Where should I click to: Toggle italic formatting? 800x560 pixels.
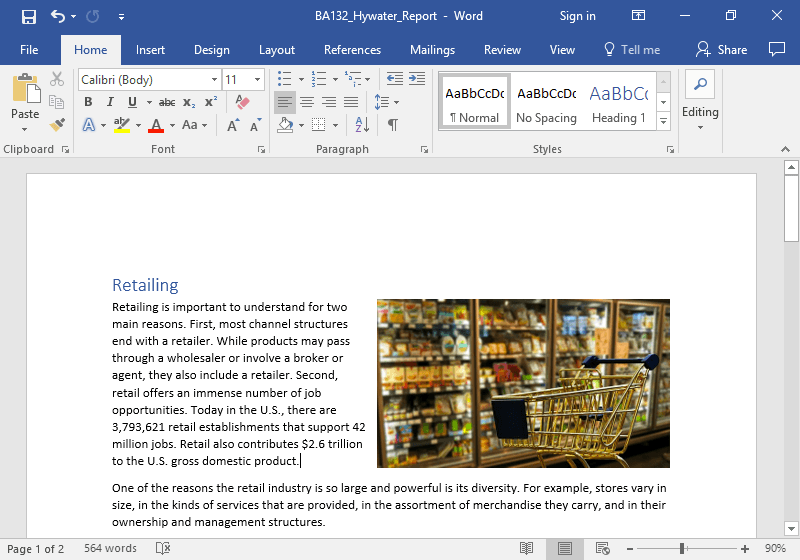(110, 102)
